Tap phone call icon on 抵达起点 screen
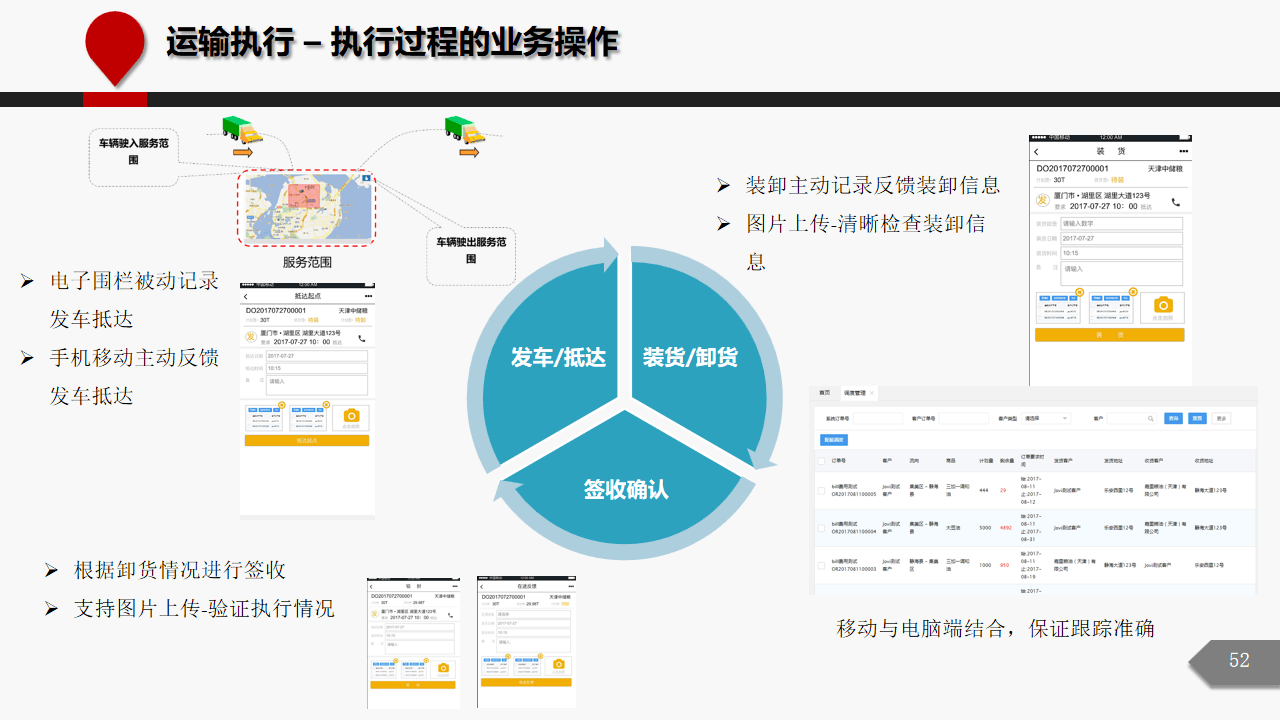The image size is (1280, 720). 362,338
